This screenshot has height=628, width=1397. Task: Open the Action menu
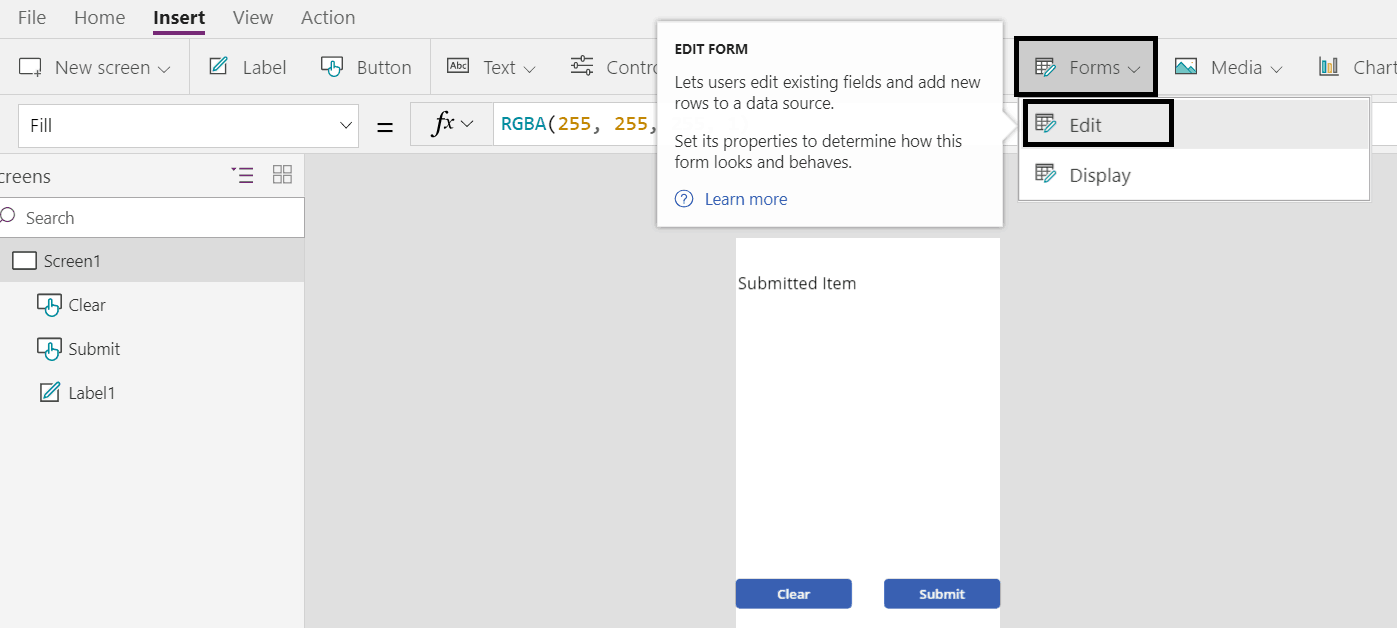tap(327, 17)
